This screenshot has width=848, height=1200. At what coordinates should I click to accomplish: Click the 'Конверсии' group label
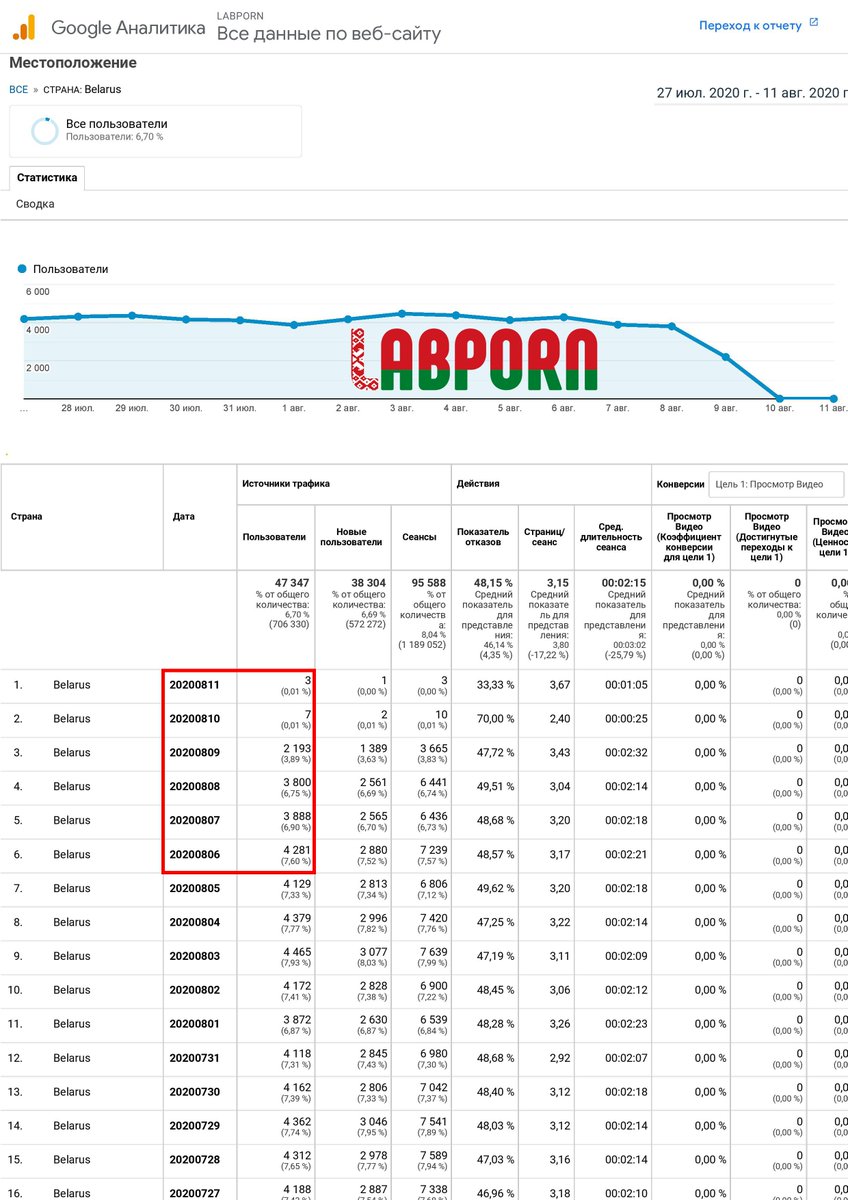(680, 485)
